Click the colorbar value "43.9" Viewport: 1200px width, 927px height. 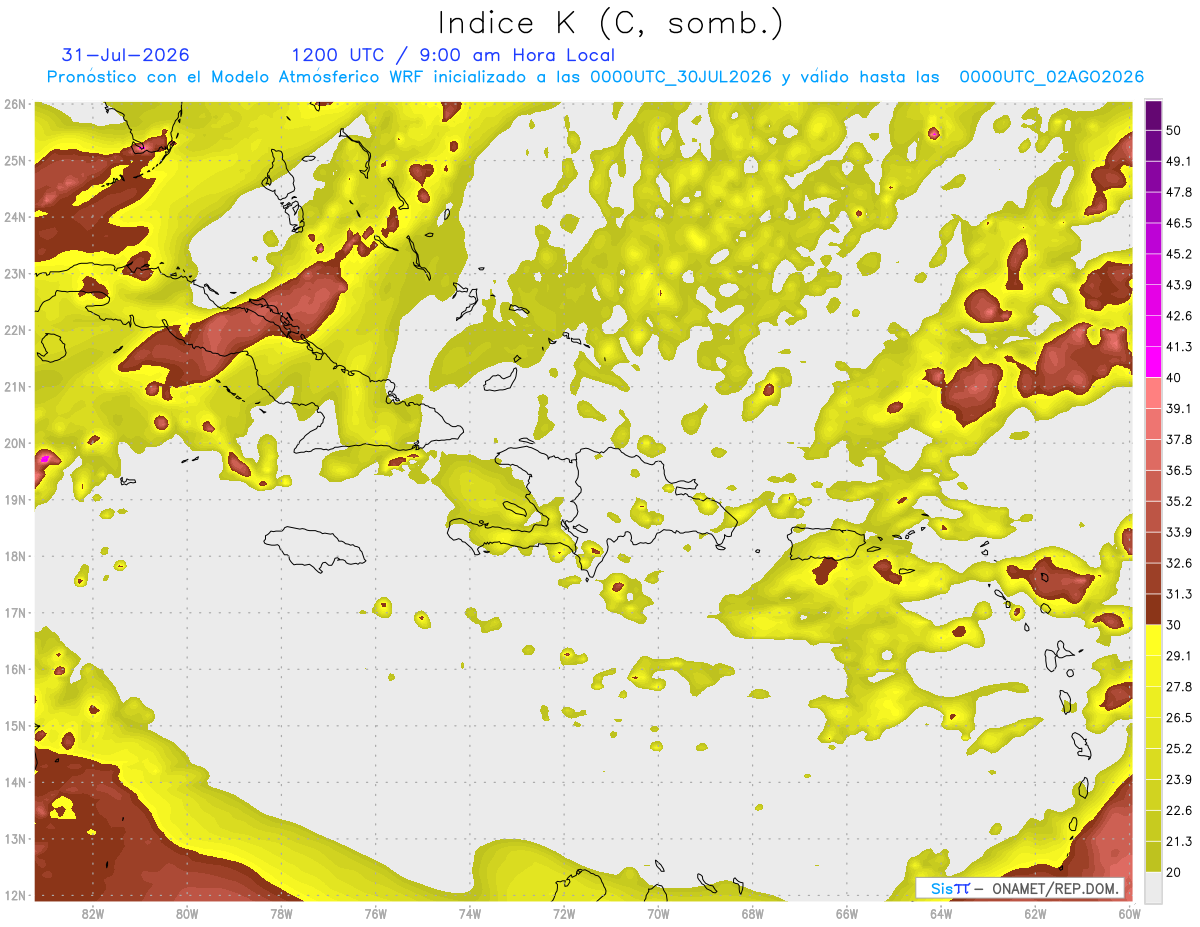coord(1179,285)
